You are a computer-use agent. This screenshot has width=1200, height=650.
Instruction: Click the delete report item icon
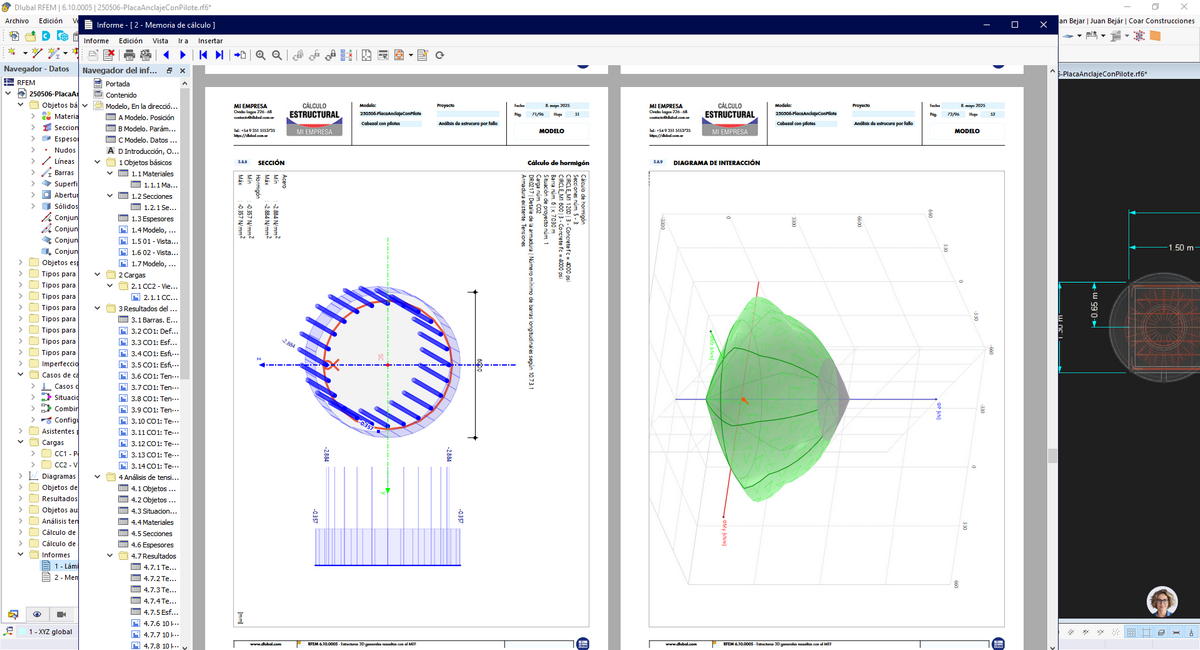109,55
